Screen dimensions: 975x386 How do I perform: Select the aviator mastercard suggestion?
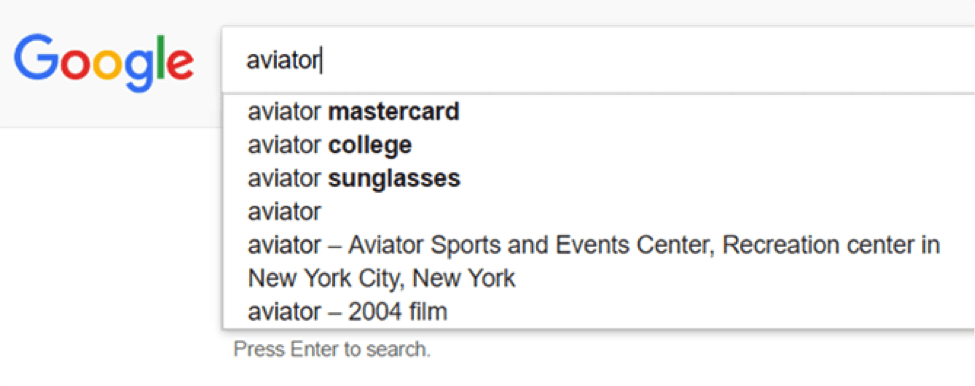point(598,112)
